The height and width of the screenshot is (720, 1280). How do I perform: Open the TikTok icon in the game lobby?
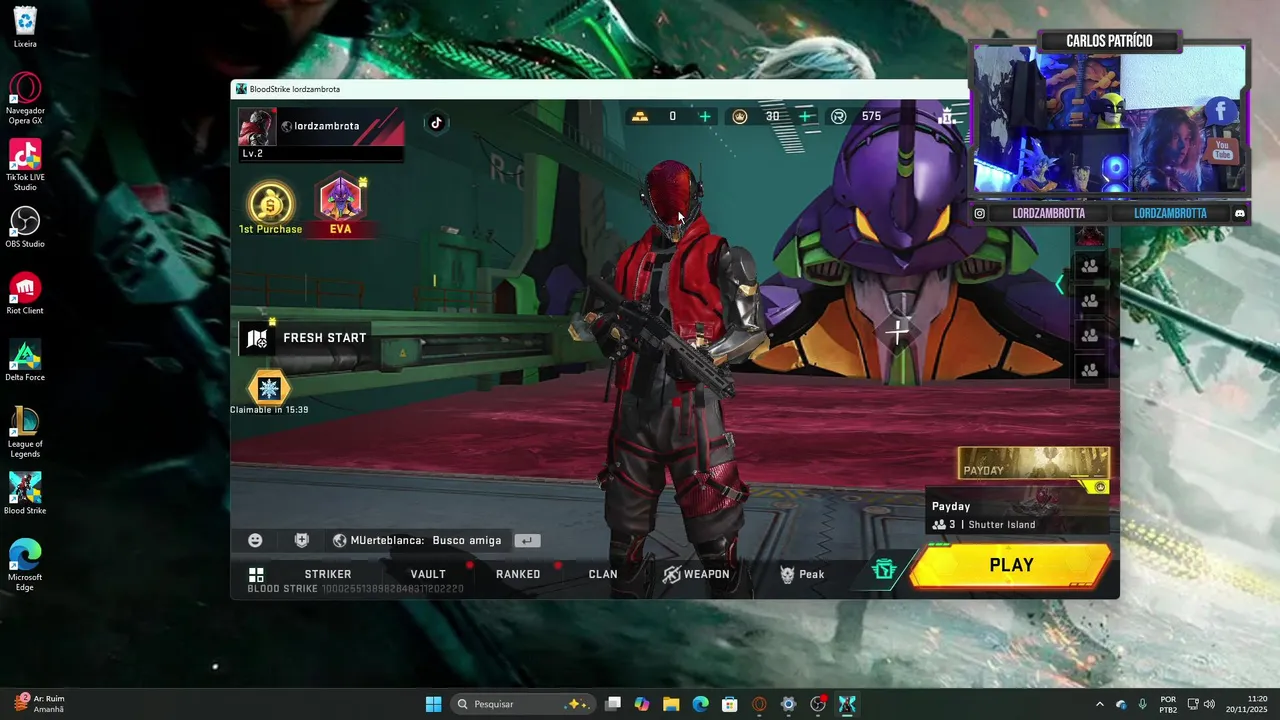(436, 123)
